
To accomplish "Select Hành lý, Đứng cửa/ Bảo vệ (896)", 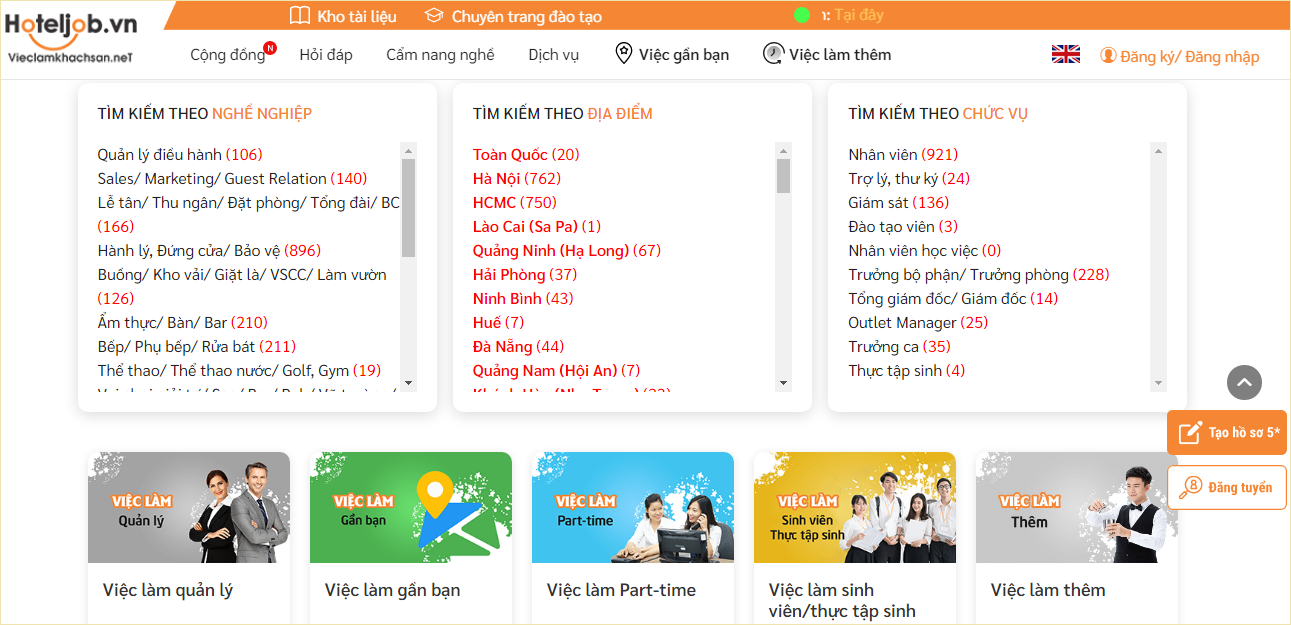I will tap(209, 250).
